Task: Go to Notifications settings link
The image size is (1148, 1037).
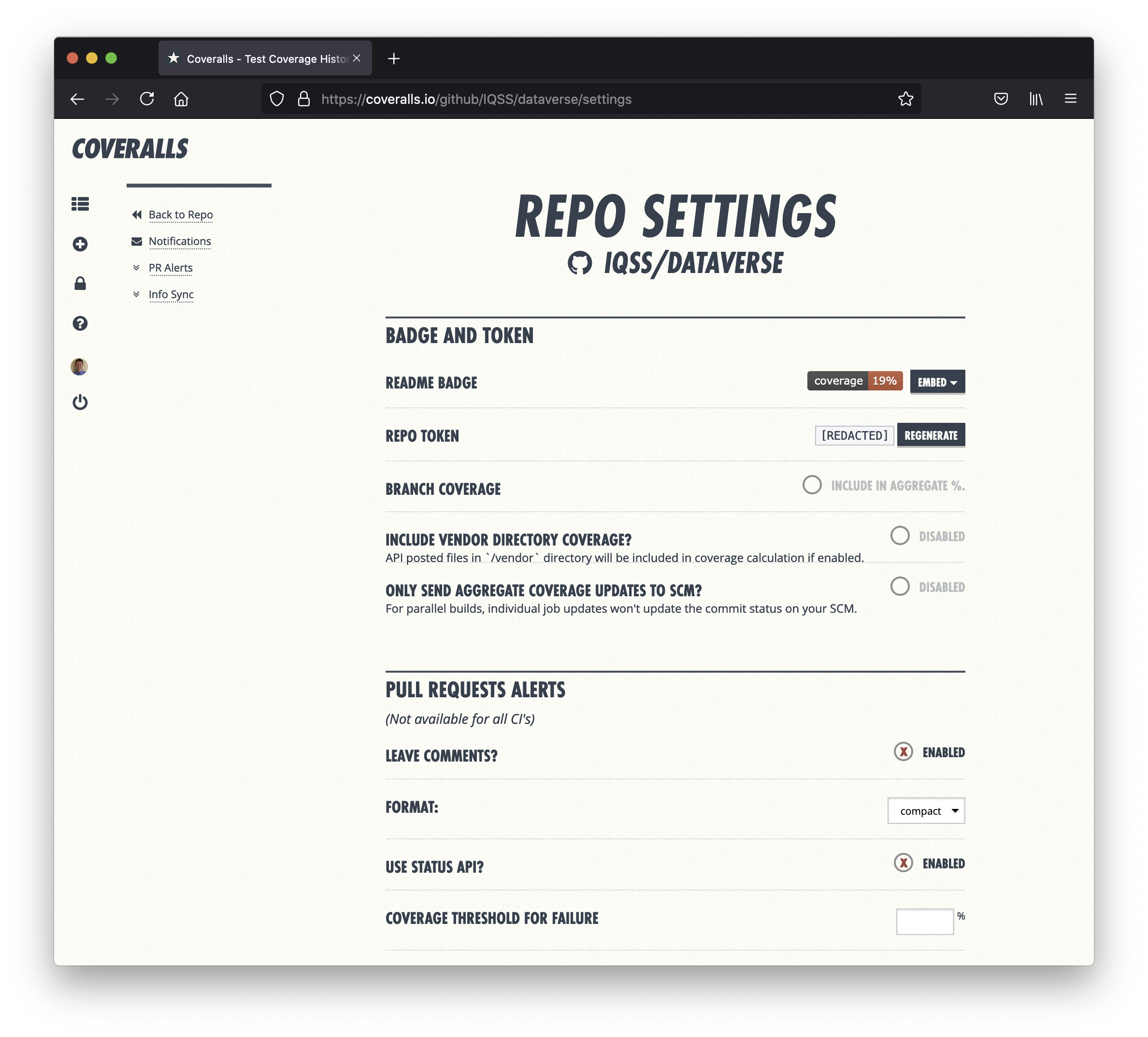Action: (x=179, y=242)
